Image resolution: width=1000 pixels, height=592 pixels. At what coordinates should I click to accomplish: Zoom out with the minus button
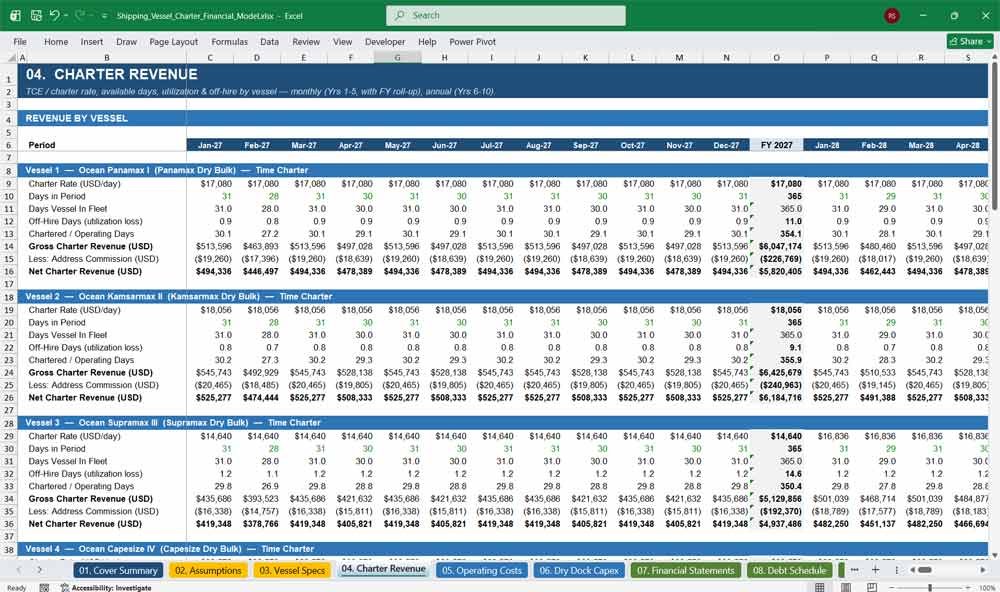pos(892,587)
